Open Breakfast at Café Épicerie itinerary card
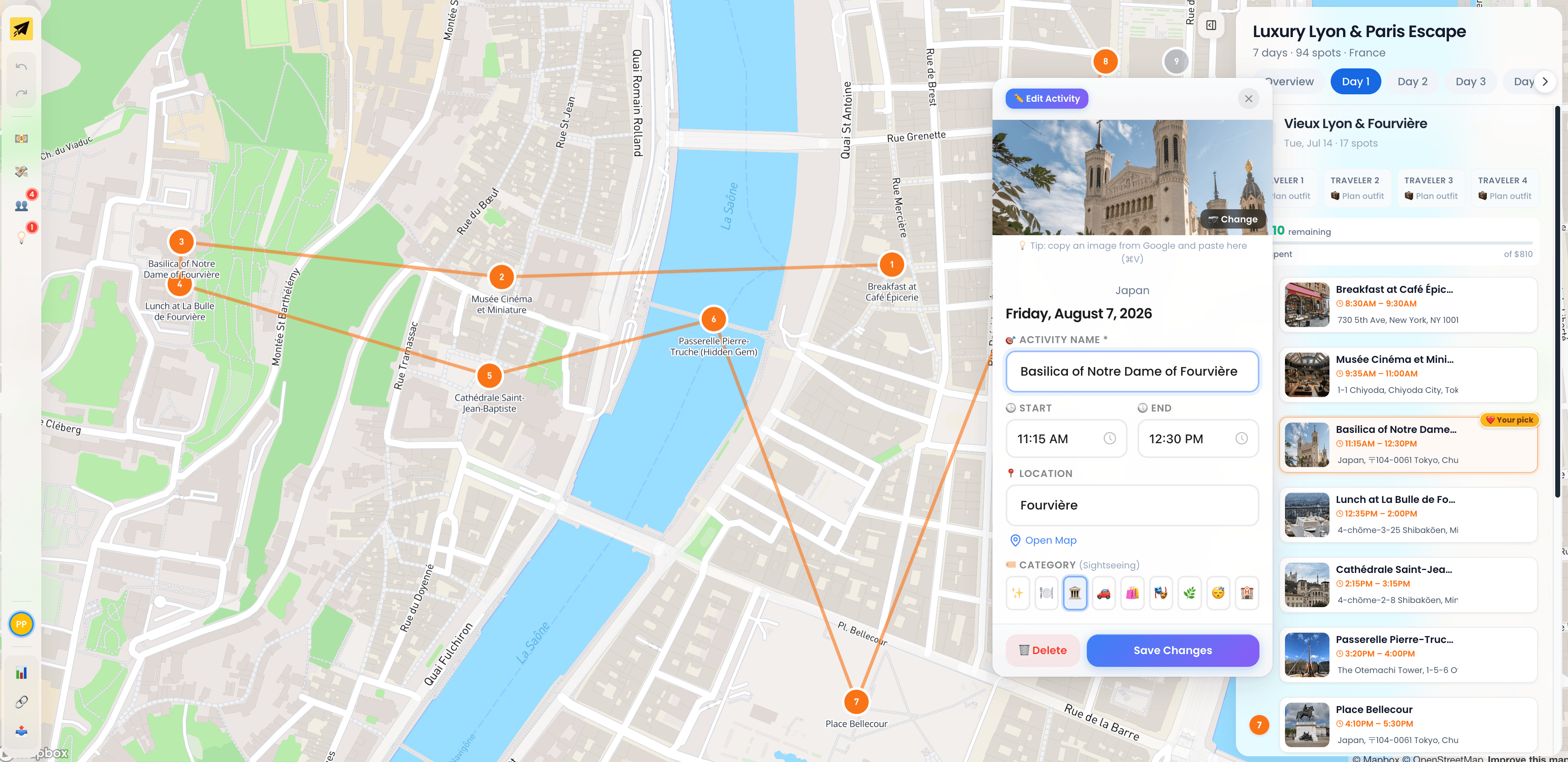 pos(1409,304)
